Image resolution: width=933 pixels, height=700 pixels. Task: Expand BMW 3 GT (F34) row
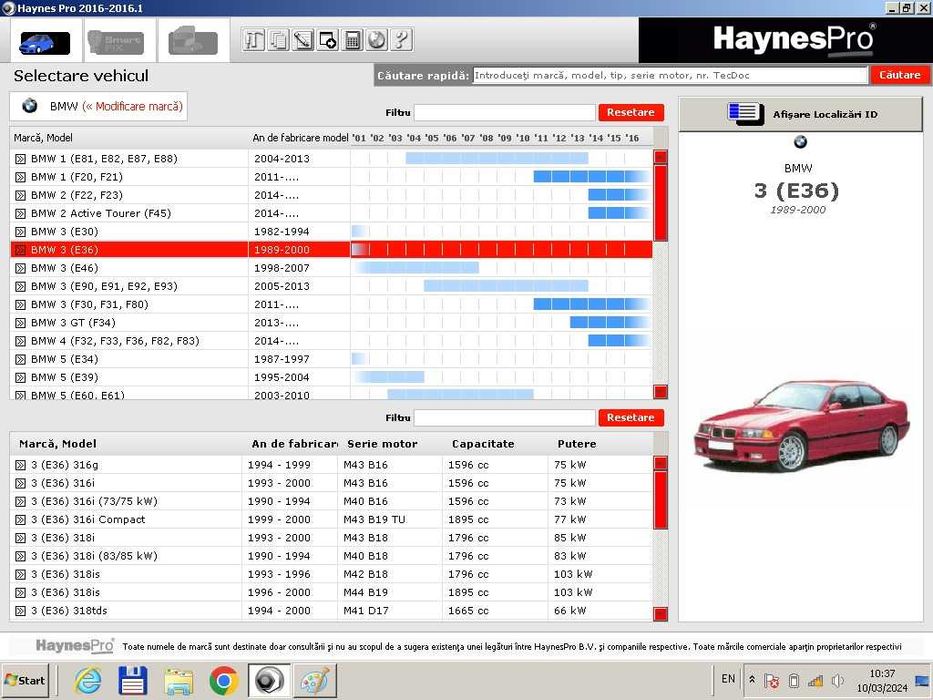(20, 323)
